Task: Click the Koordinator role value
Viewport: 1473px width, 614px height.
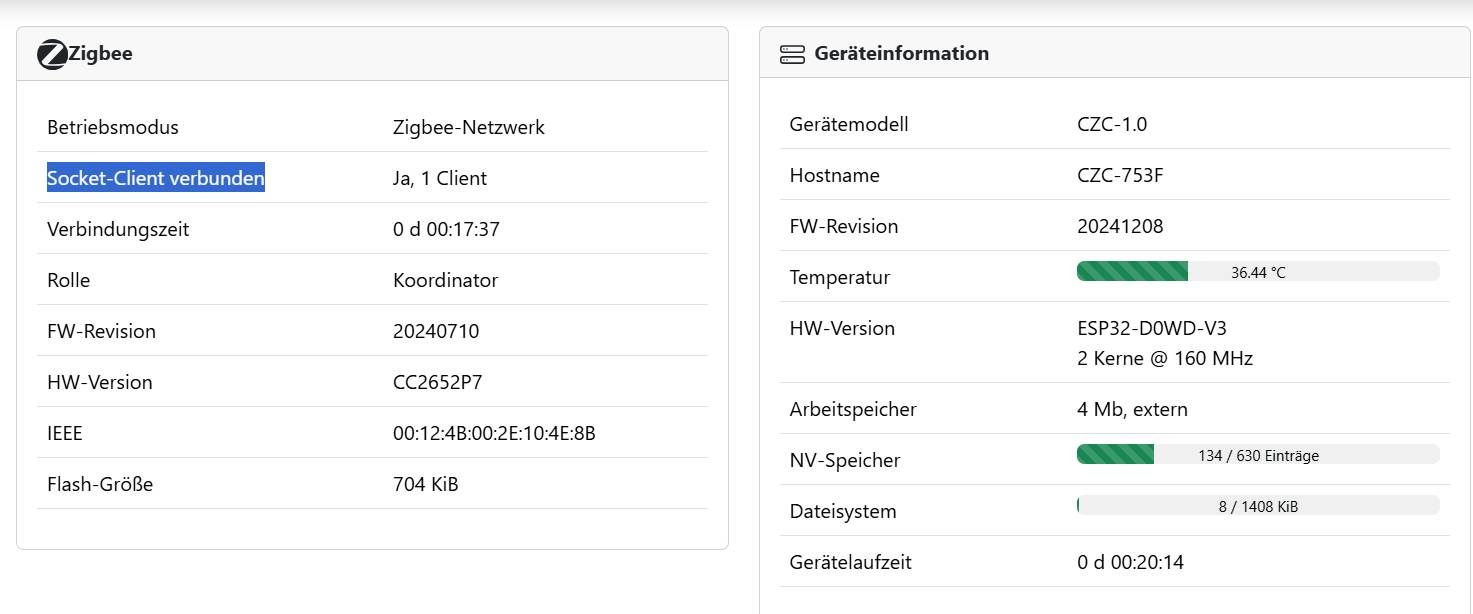Action: click(x=445, y=280)
